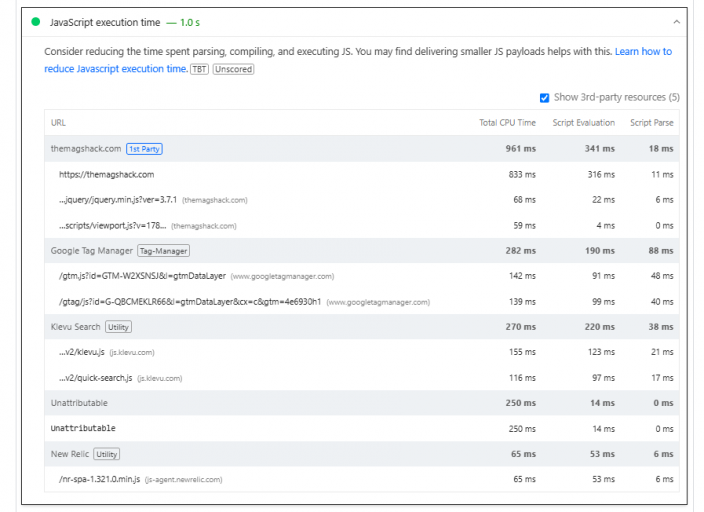Click the Total CPU Time column header
Viewport: 704px width, 512px height.
tap(507, 123)
